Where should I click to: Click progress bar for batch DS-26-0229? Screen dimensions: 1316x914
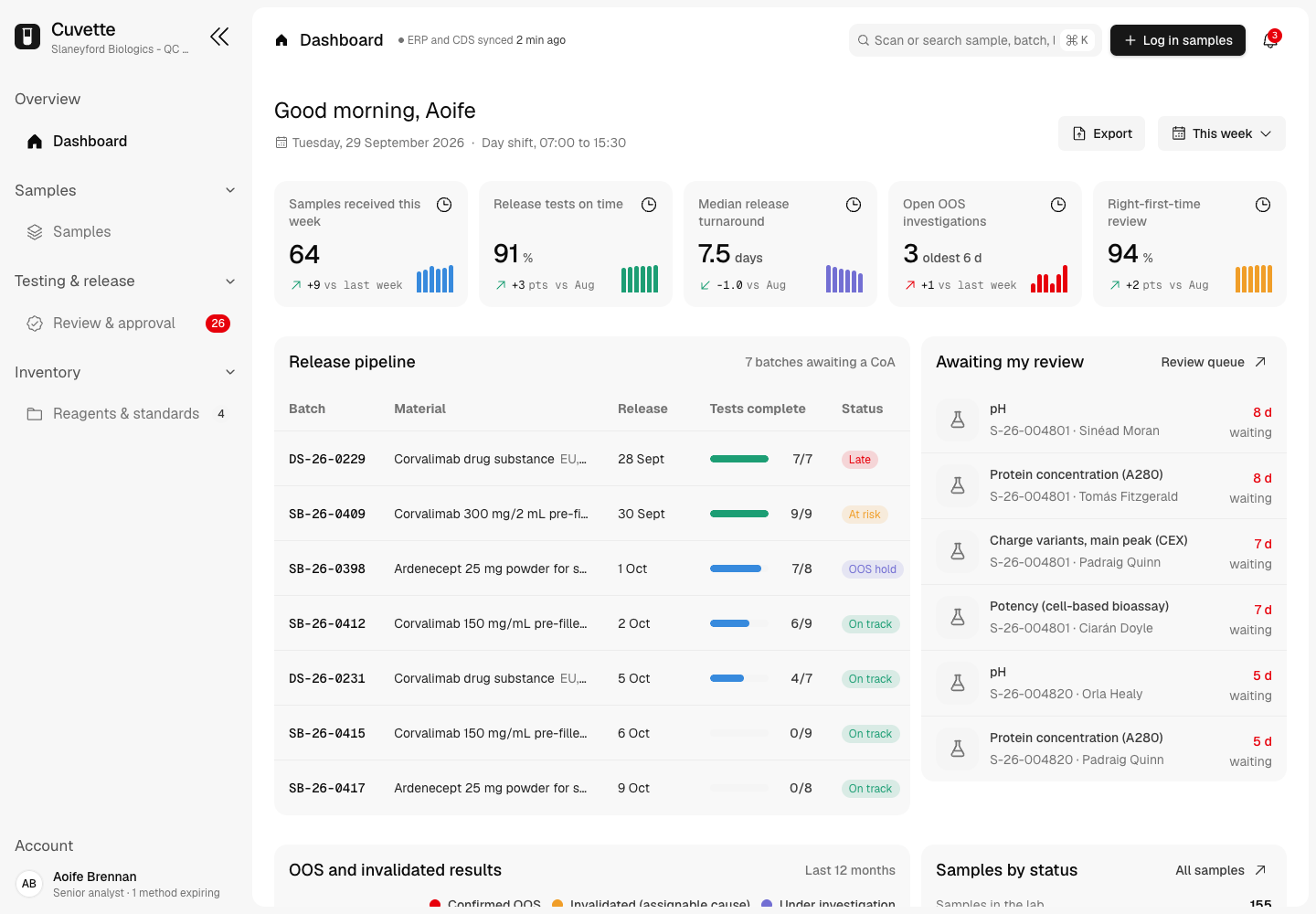(739, 459)
